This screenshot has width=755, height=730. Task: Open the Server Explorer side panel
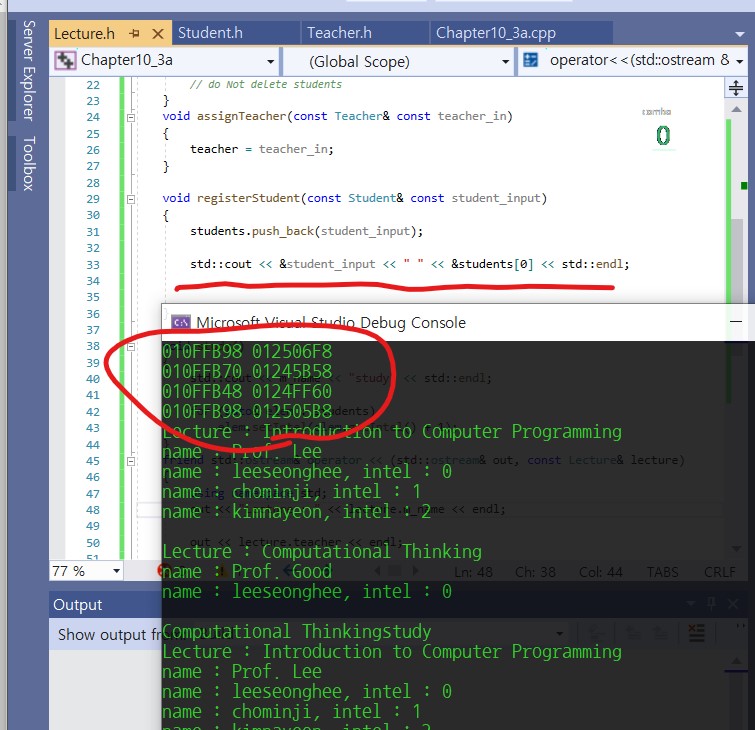28,70
